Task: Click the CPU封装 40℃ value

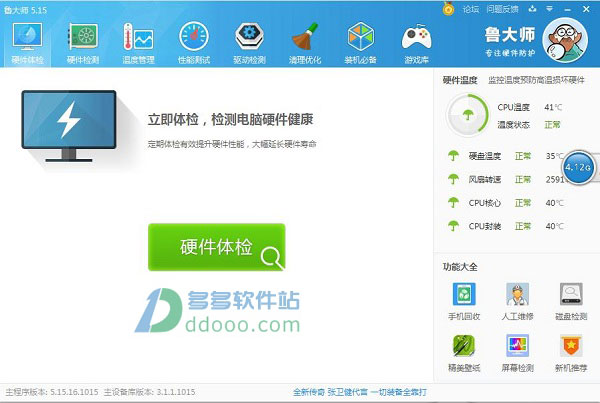Action: (x=554, y=226)
